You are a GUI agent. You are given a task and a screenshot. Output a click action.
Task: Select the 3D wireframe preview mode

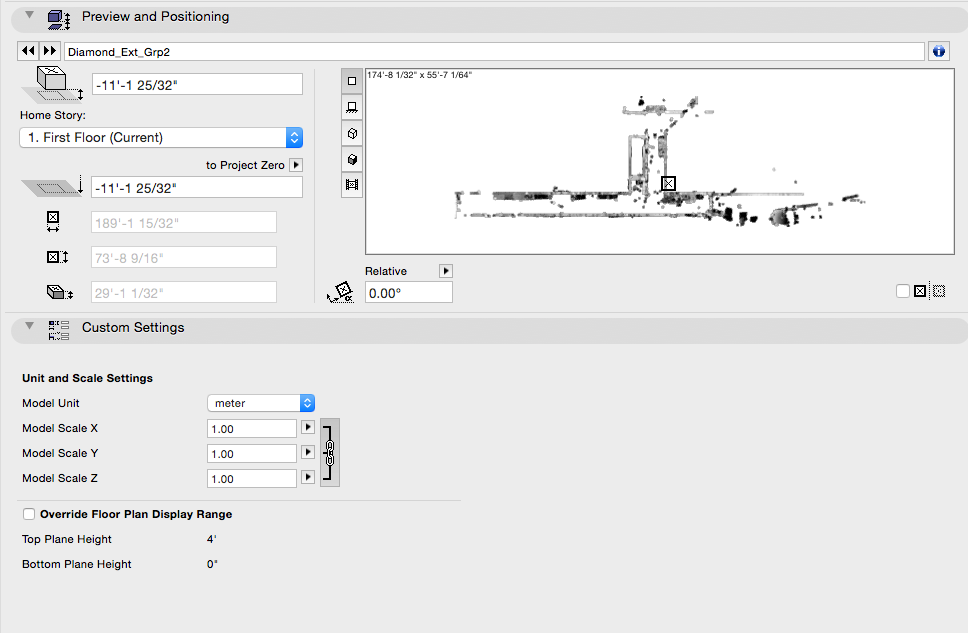click(x=352, y=133)
